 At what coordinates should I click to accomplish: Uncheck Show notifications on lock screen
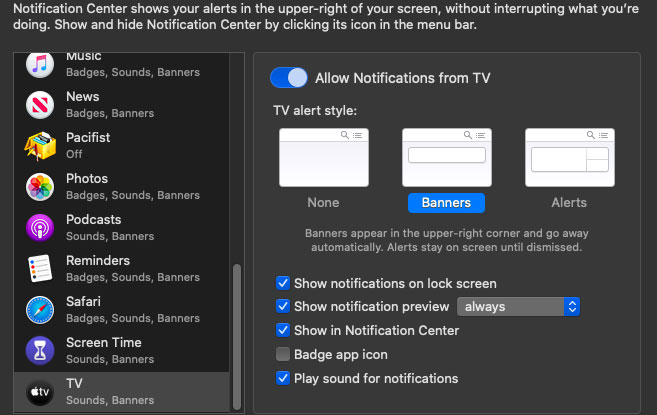point(283,283)
